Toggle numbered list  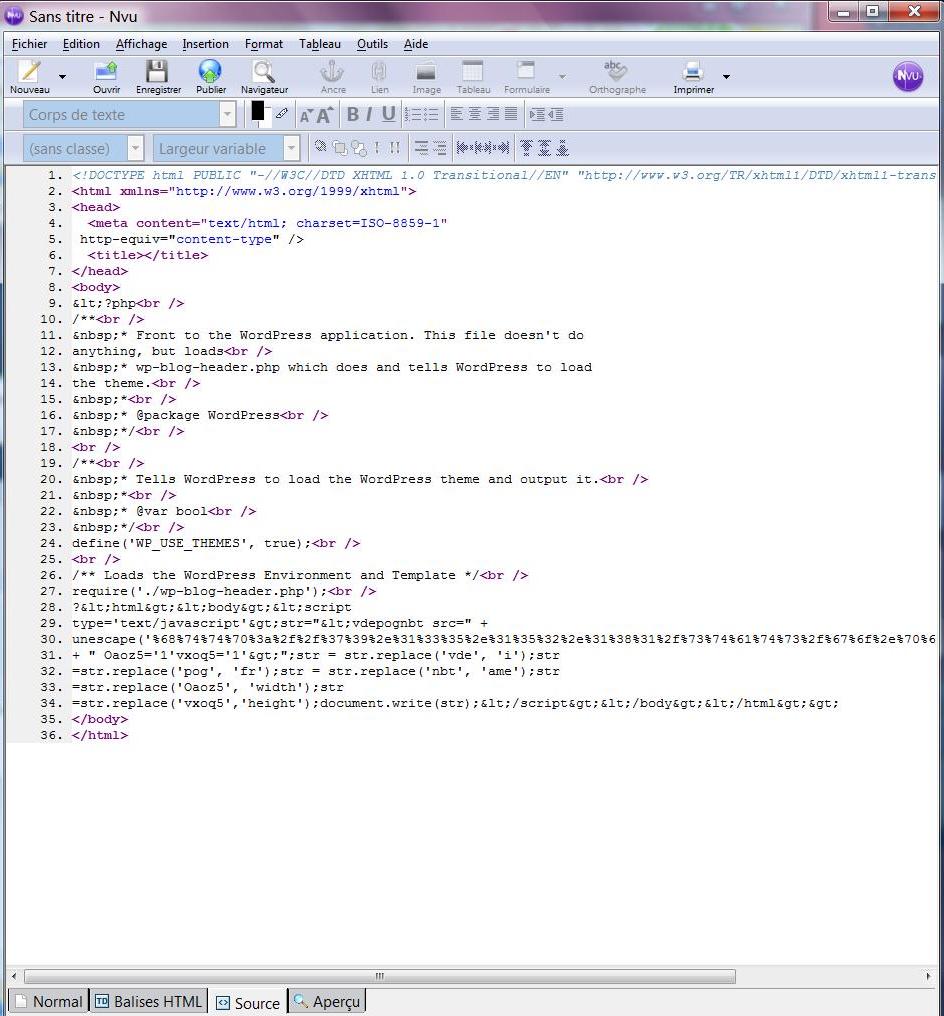point(412,115)
